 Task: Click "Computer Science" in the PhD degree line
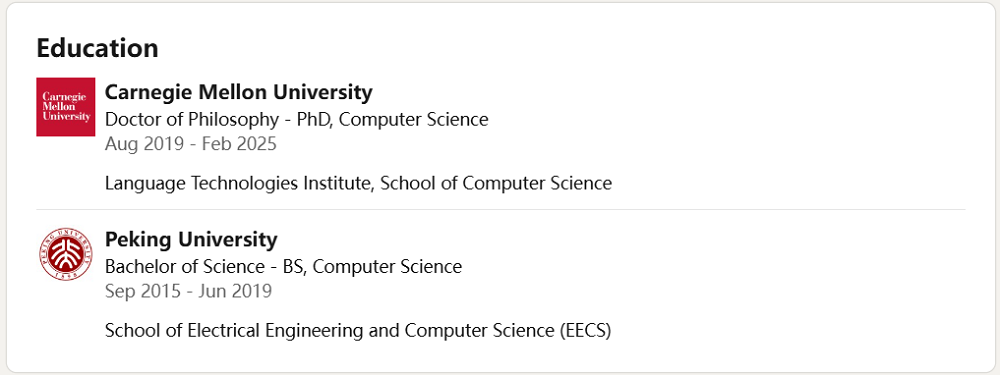click(413, 119)
